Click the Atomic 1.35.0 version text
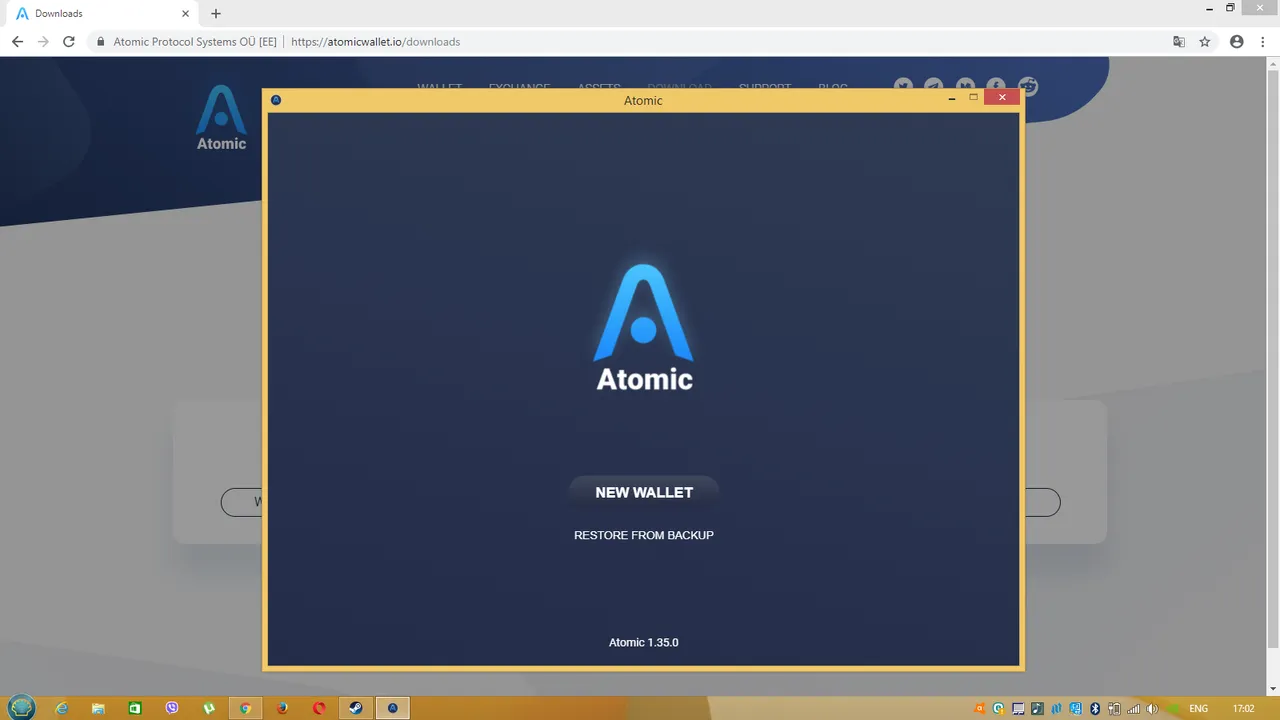This screenshot has height=720, width=1280. (x=644, y=642)
